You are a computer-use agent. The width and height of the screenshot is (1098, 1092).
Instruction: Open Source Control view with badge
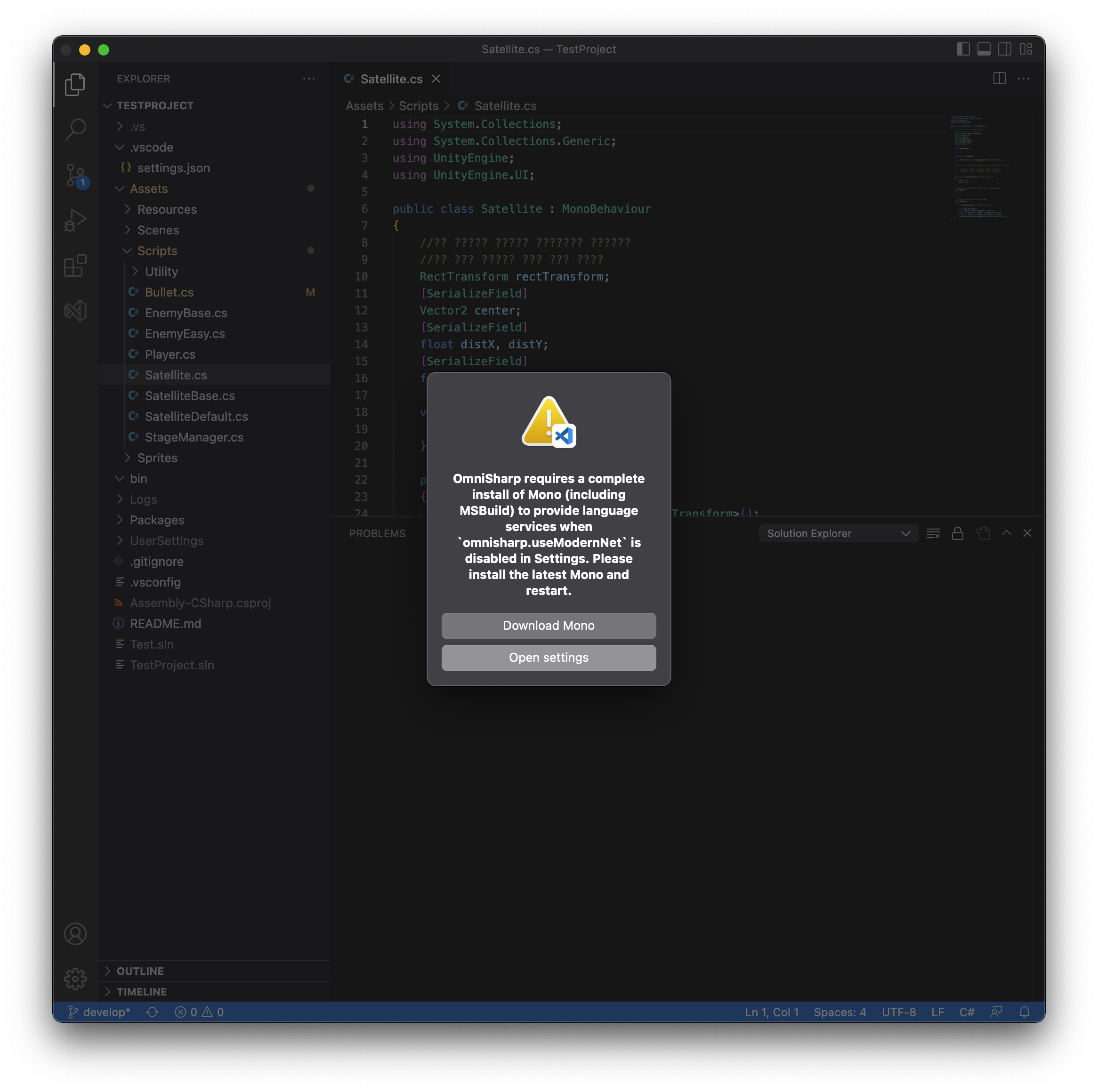tap(75, 175)
